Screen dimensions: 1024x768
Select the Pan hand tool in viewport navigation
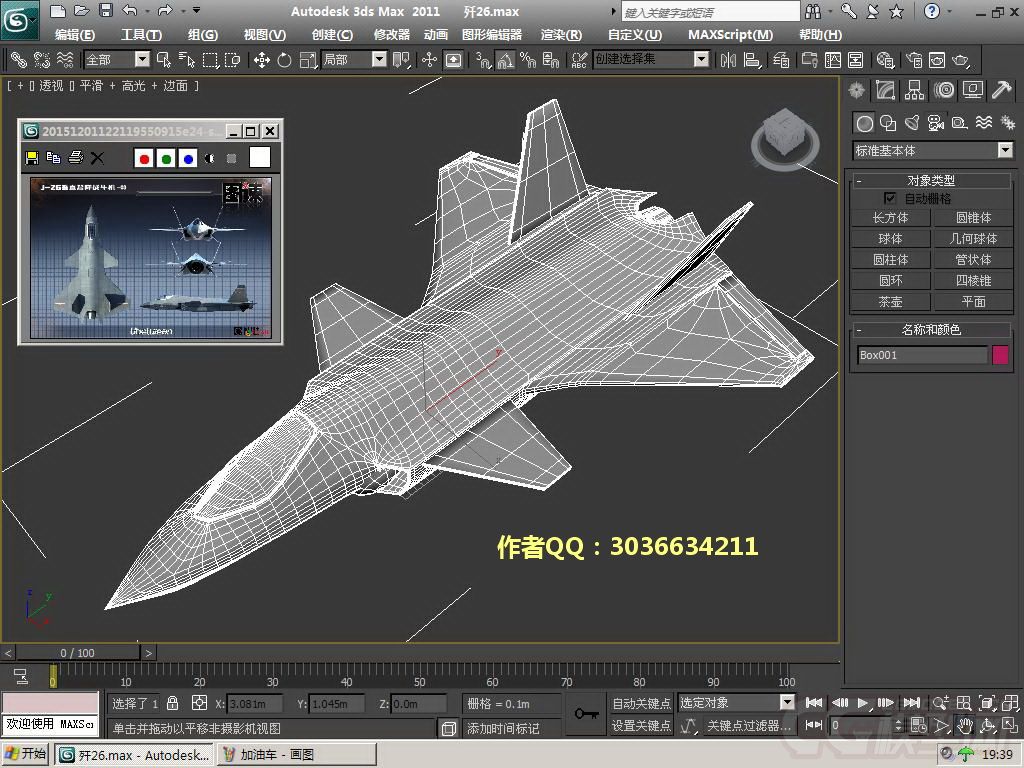point(963,724)
